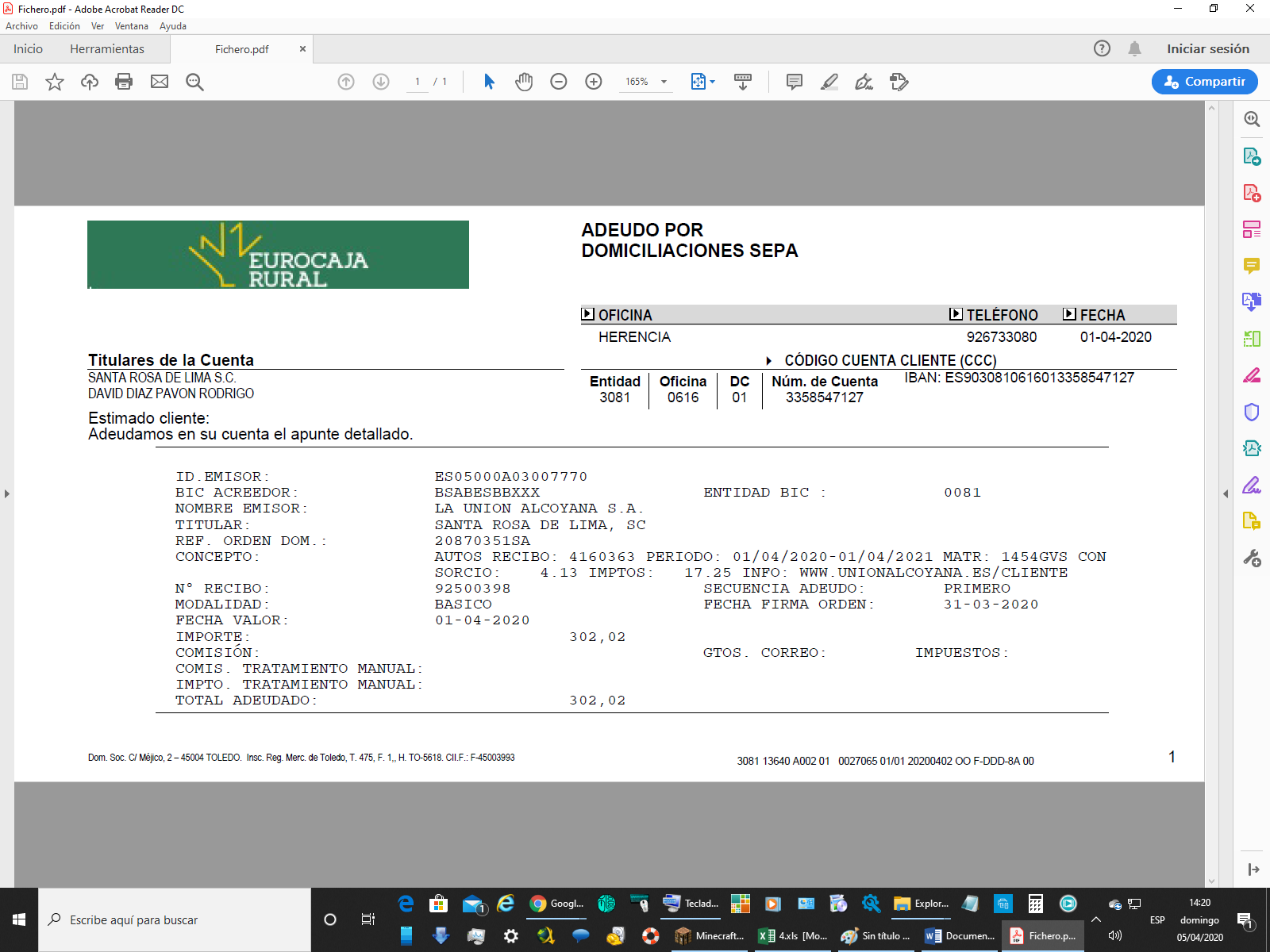This screenshot has height=952, width=1270.
Task: Activate the arrow selection tool
Action: coord(489,82)
